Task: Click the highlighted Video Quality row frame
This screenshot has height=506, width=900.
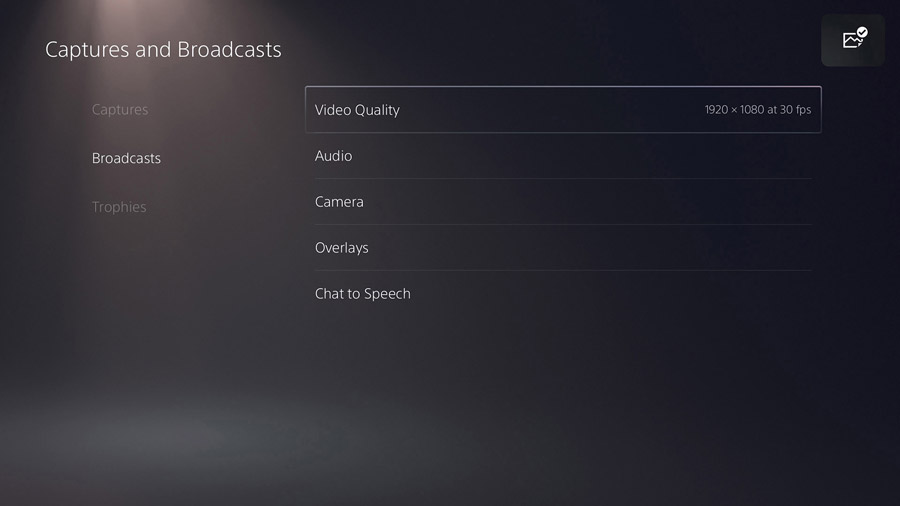Action: tap(563, 110)
